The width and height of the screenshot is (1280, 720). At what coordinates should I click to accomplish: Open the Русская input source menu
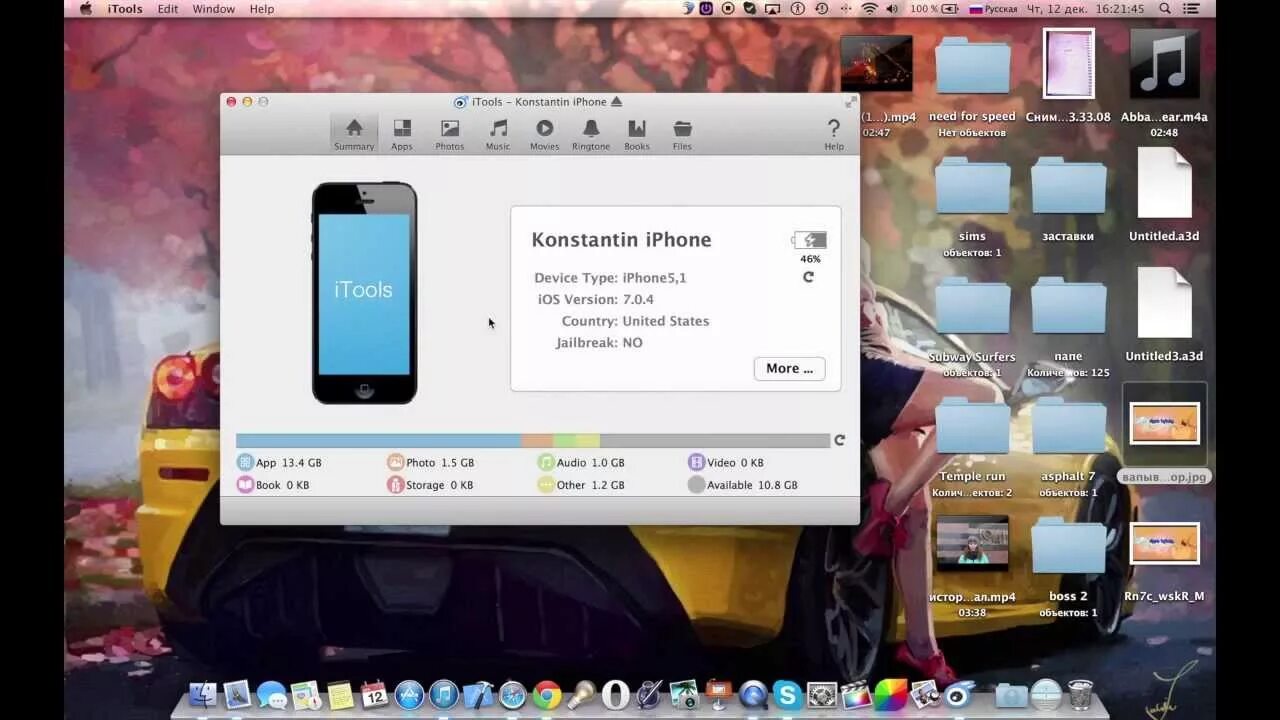click(x=994, y=9)
